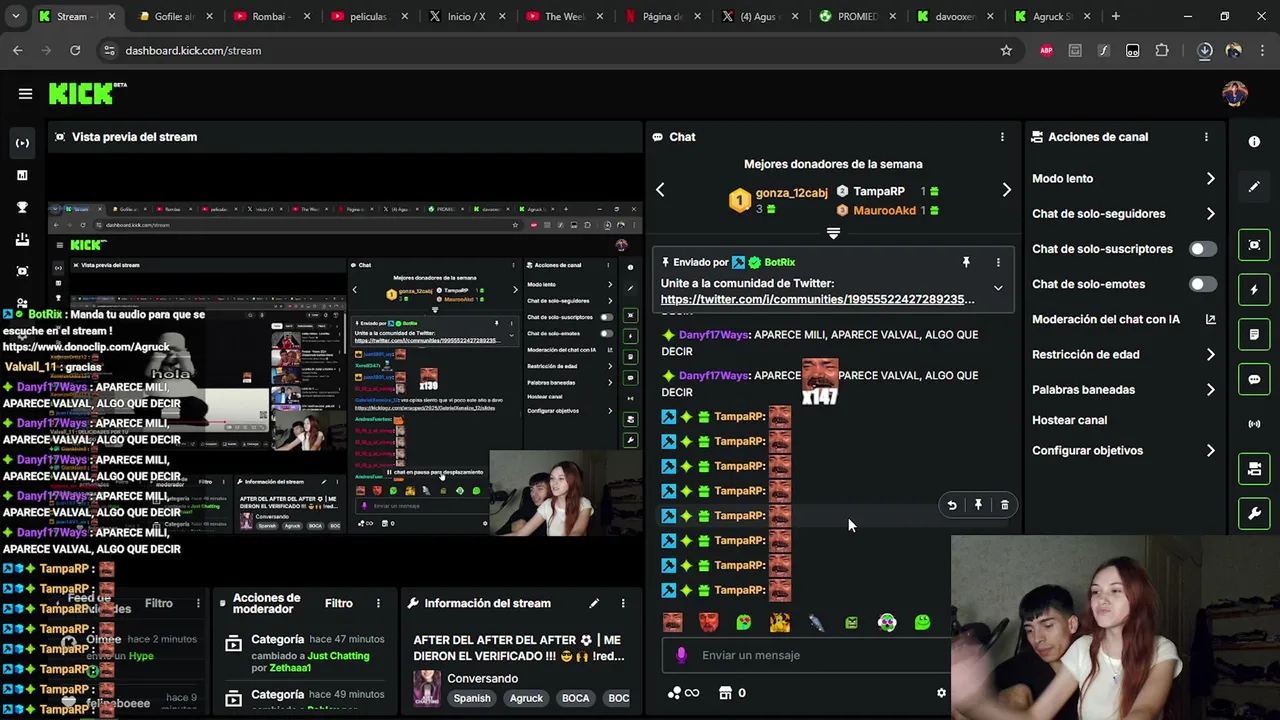Click the Agruck tag in stream info
1280x720 pixels.
526,698
